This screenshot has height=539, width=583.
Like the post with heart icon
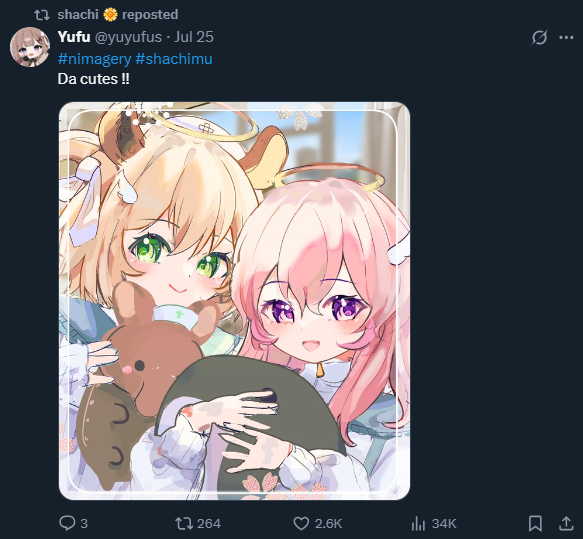pos(301,523)
